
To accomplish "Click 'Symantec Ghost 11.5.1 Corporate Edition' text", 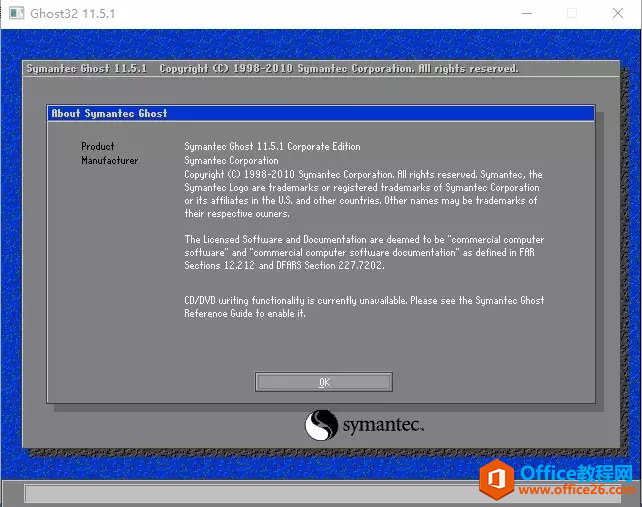I will [272, 146].
